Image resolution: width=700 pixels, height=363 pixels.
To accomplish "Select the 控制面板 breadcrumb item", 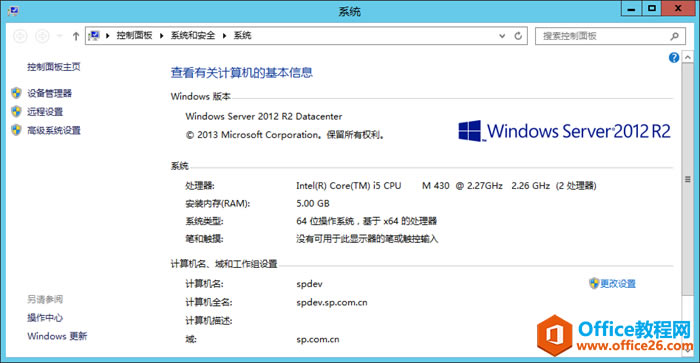I will (x=134, y=35).
